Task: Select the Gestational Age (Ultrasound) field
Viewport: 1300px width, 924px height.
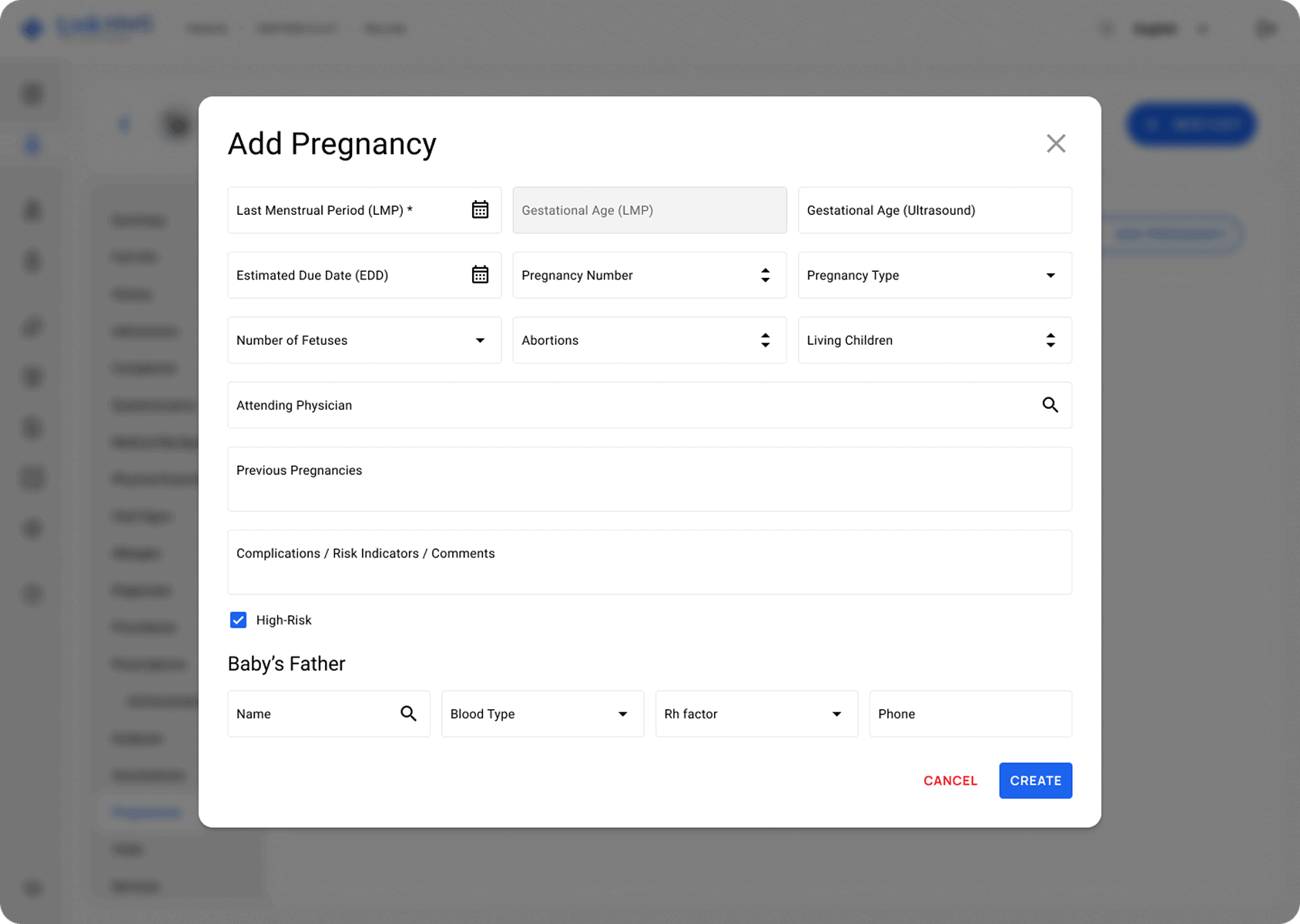Action: (x=934, y=210)
